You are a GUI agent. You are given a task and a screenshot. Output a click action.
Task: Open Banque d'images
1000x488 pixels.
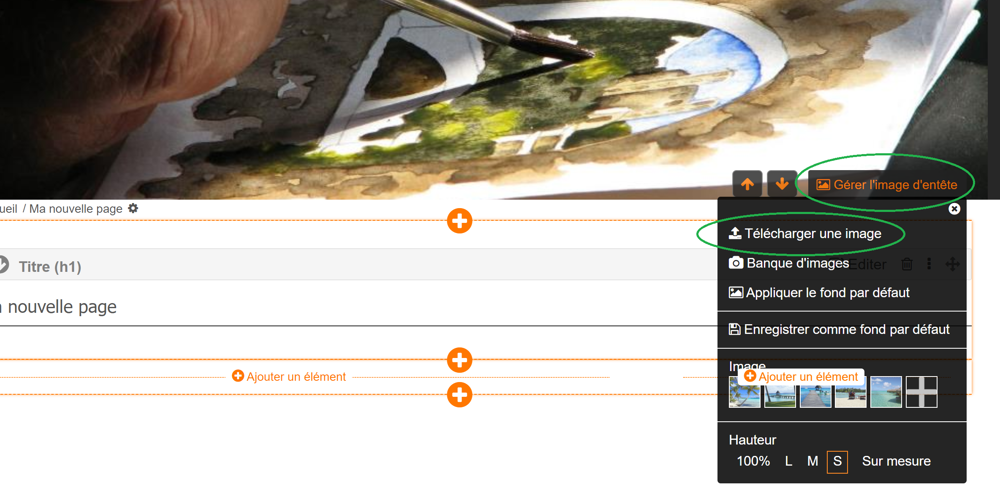[x=788, y=263]
